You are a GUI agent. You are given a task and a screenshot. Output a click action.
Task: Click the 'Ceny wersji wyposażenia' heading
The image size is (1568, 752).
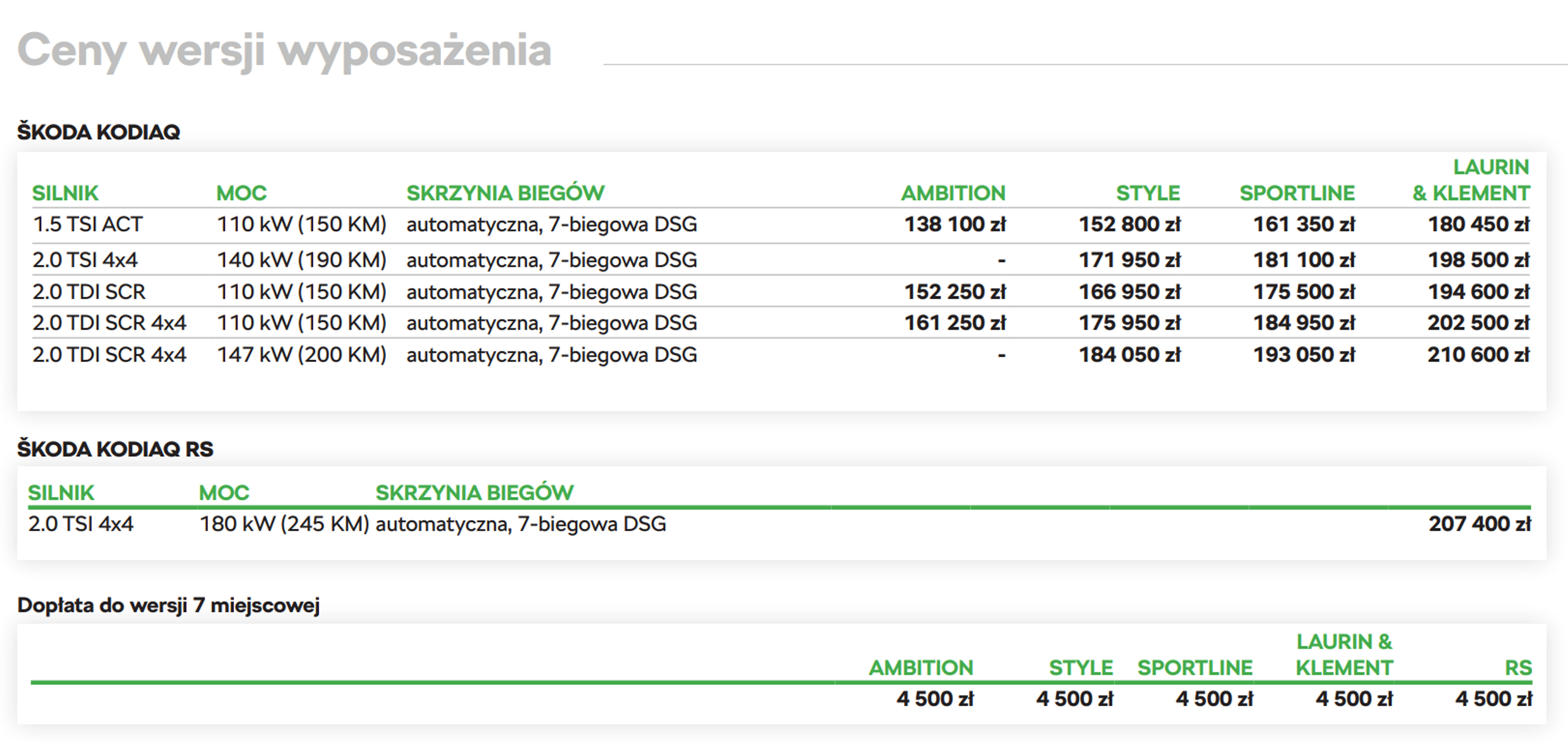284,51
